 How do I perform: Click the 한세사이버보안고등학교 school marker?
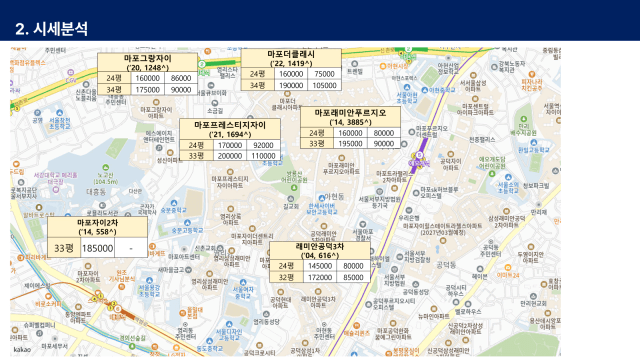click(322, 198)
